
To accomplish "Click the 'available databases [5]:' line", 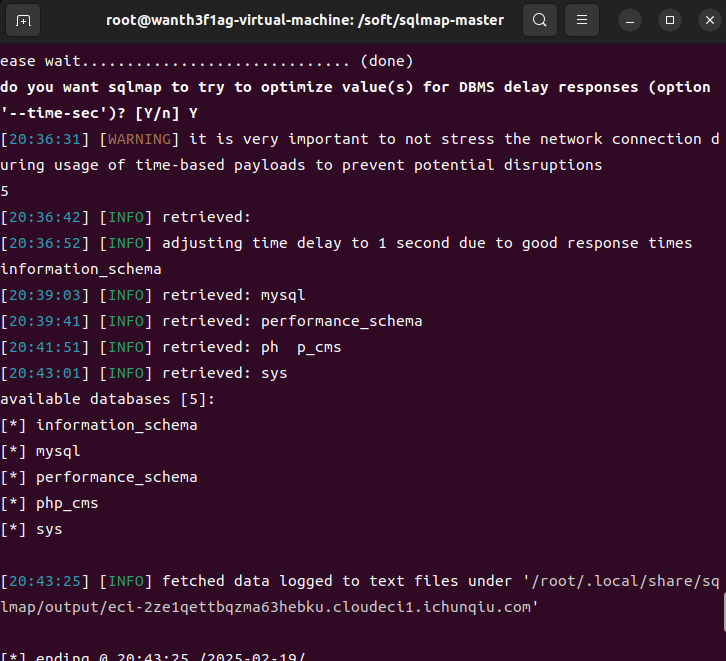I will coord(108,399).
